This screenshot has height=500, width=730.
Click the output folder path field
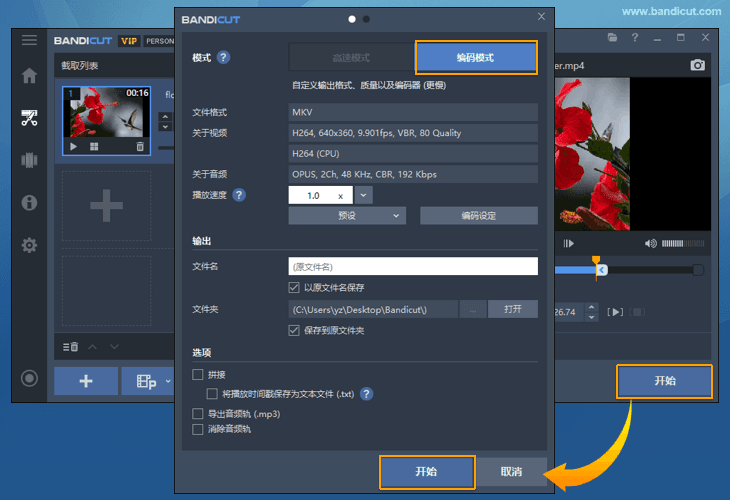[373, 309]
